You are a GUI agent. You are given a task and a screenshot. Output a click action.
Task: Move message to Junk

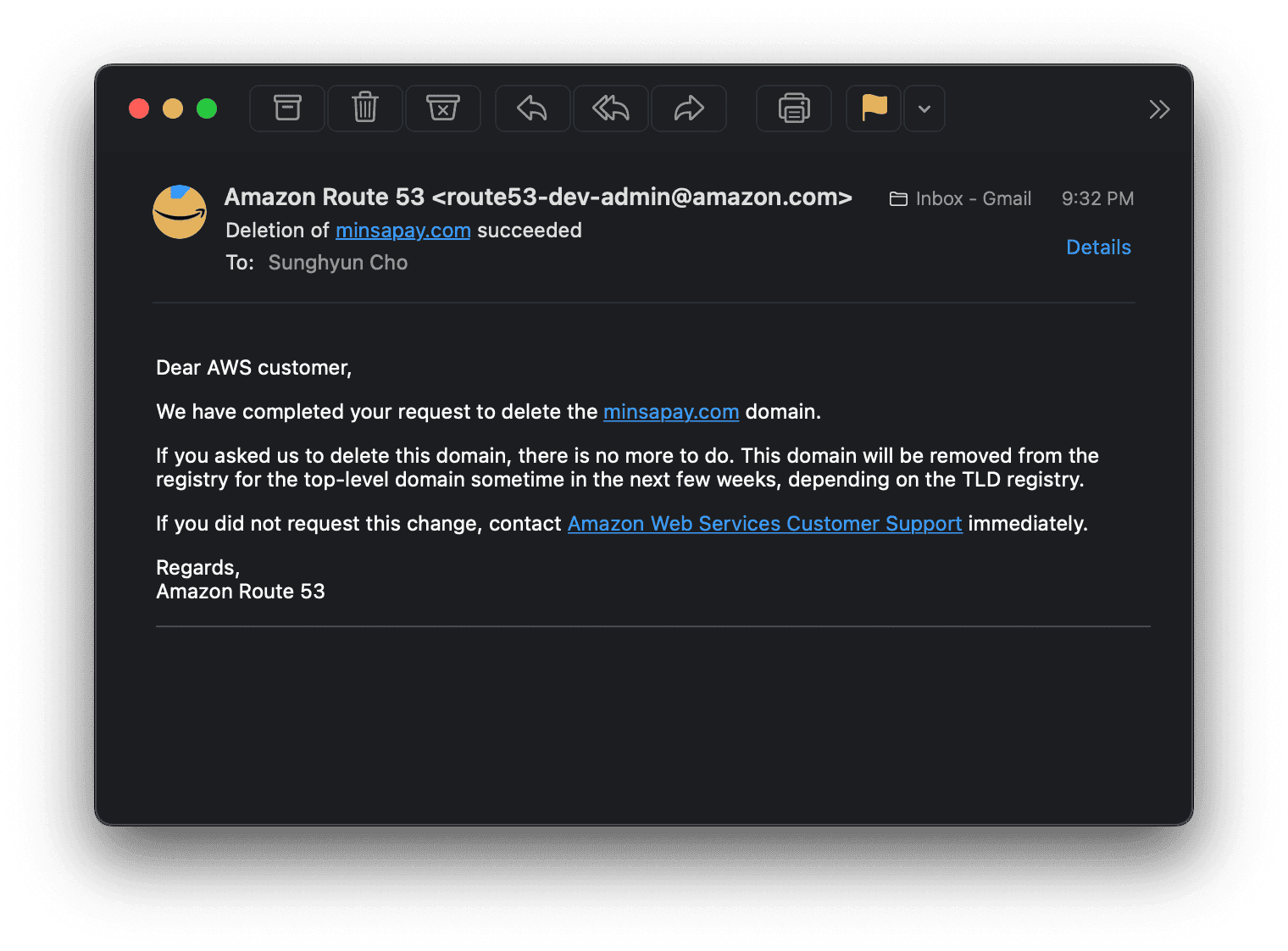(443, 108)
